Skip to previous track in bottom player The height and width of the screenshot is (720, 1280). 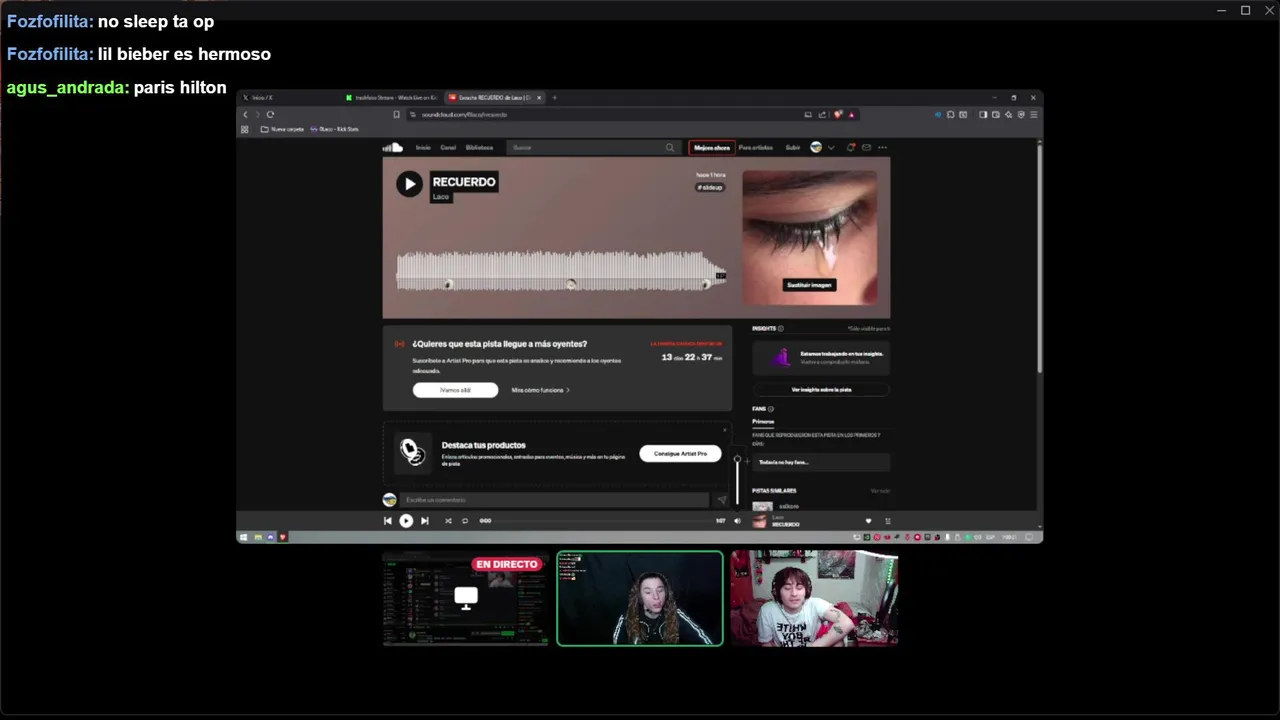pyautogui.click(x=388, y=521)
